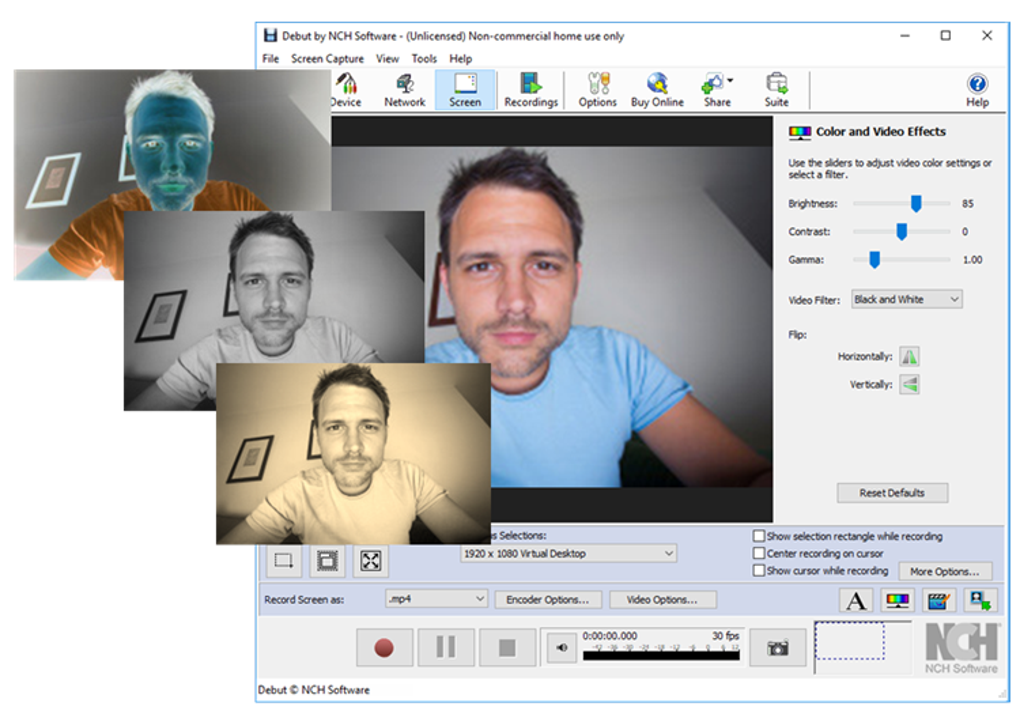
Task: Enable Center recording on cursor
Action: coord(758,553)
